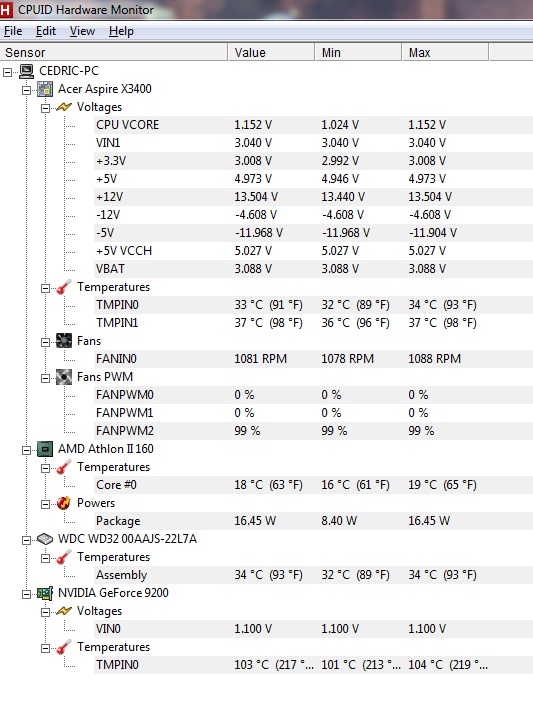Click the AMD Athlon II 160 processor icon
Image resolution: width=533 pixels, height=701 pixels.
[x=45, y=449]
